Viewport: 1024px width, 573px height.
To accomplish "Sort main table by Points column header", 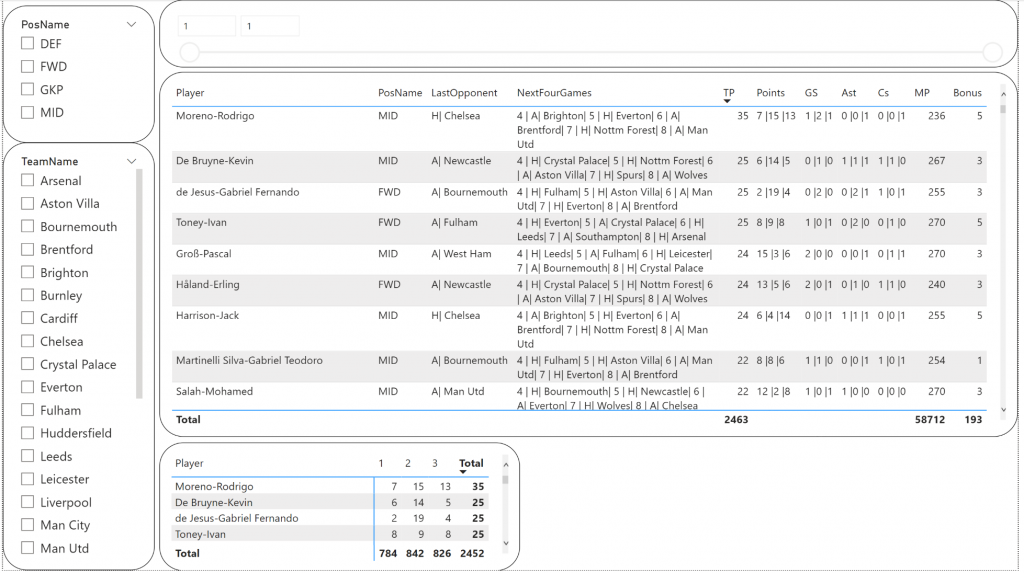I will tap(771, 93).
